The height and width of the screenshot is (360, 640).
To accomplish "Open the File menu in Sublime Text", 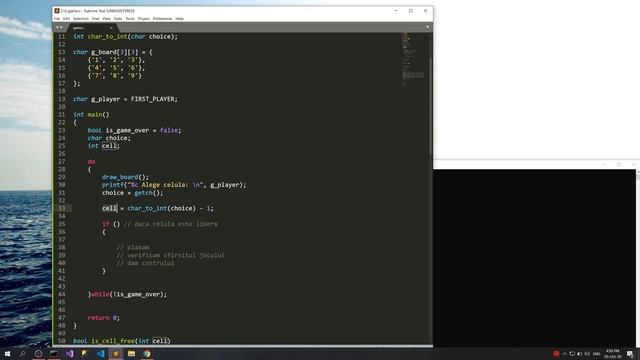I will (57, 19).
